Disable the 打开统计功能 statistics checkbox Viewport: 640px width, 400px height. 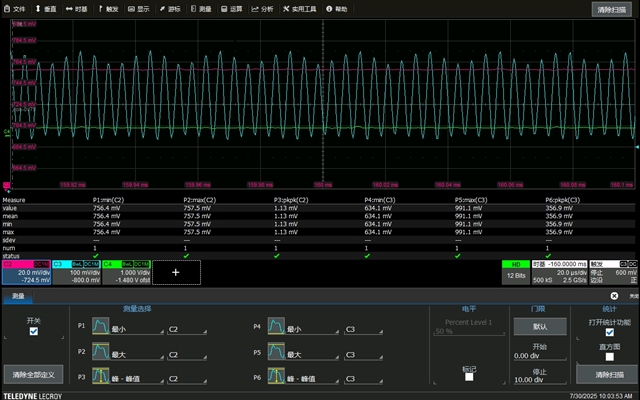609,333
